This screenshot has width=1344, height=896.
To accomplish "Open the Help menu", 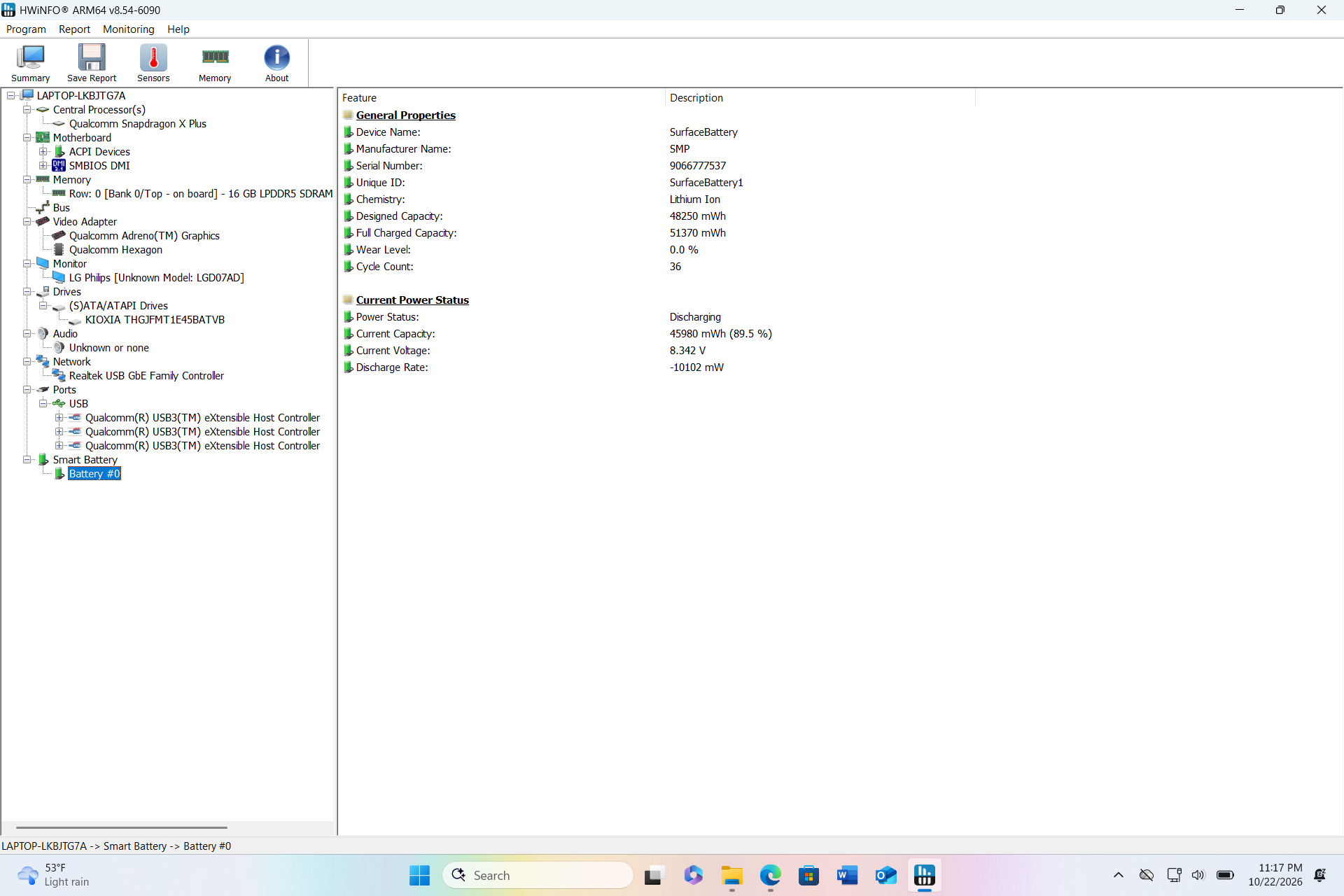I will [x=178, y=29].
